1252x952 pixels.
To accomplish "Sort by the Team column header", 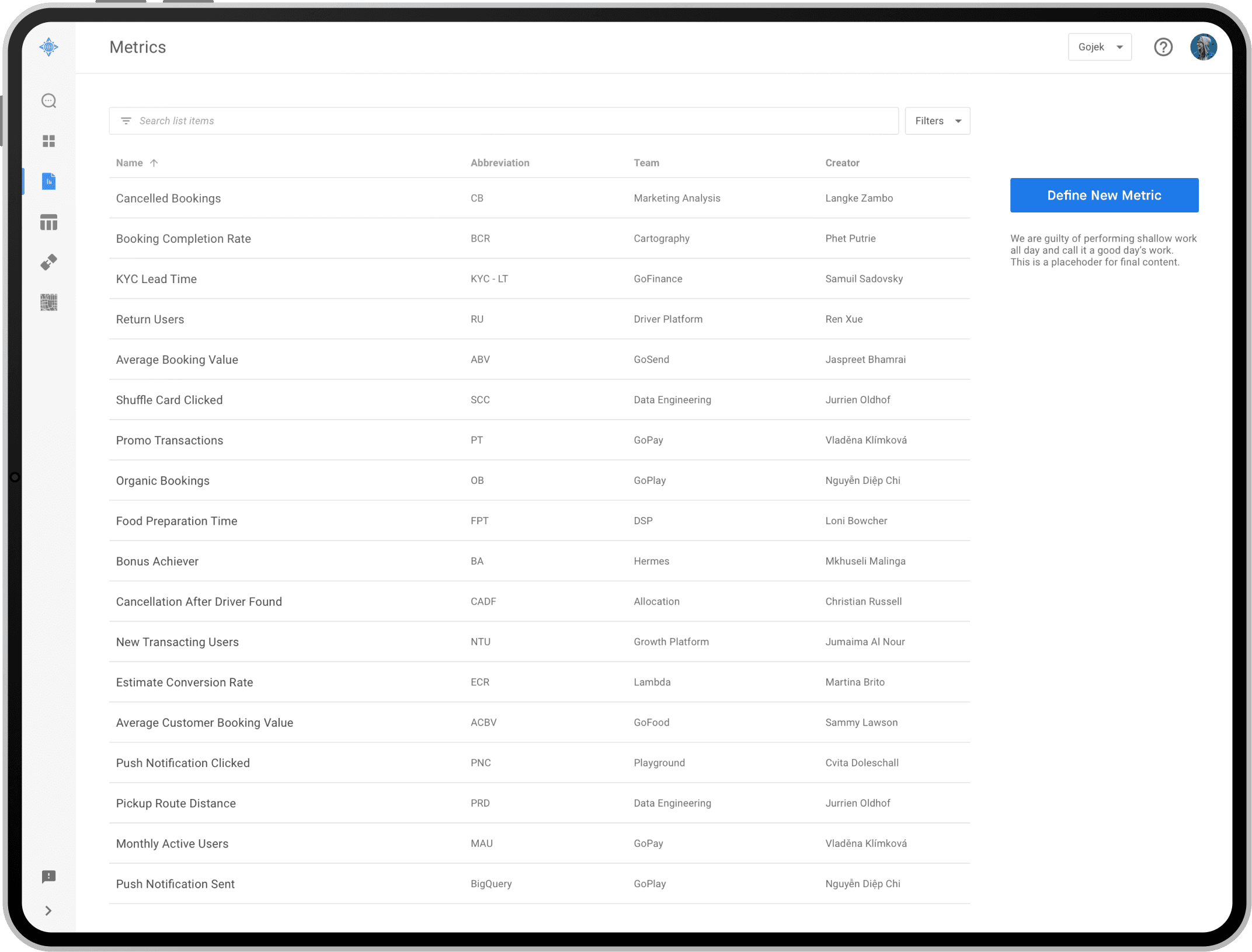I will click(x=646, y=163).
